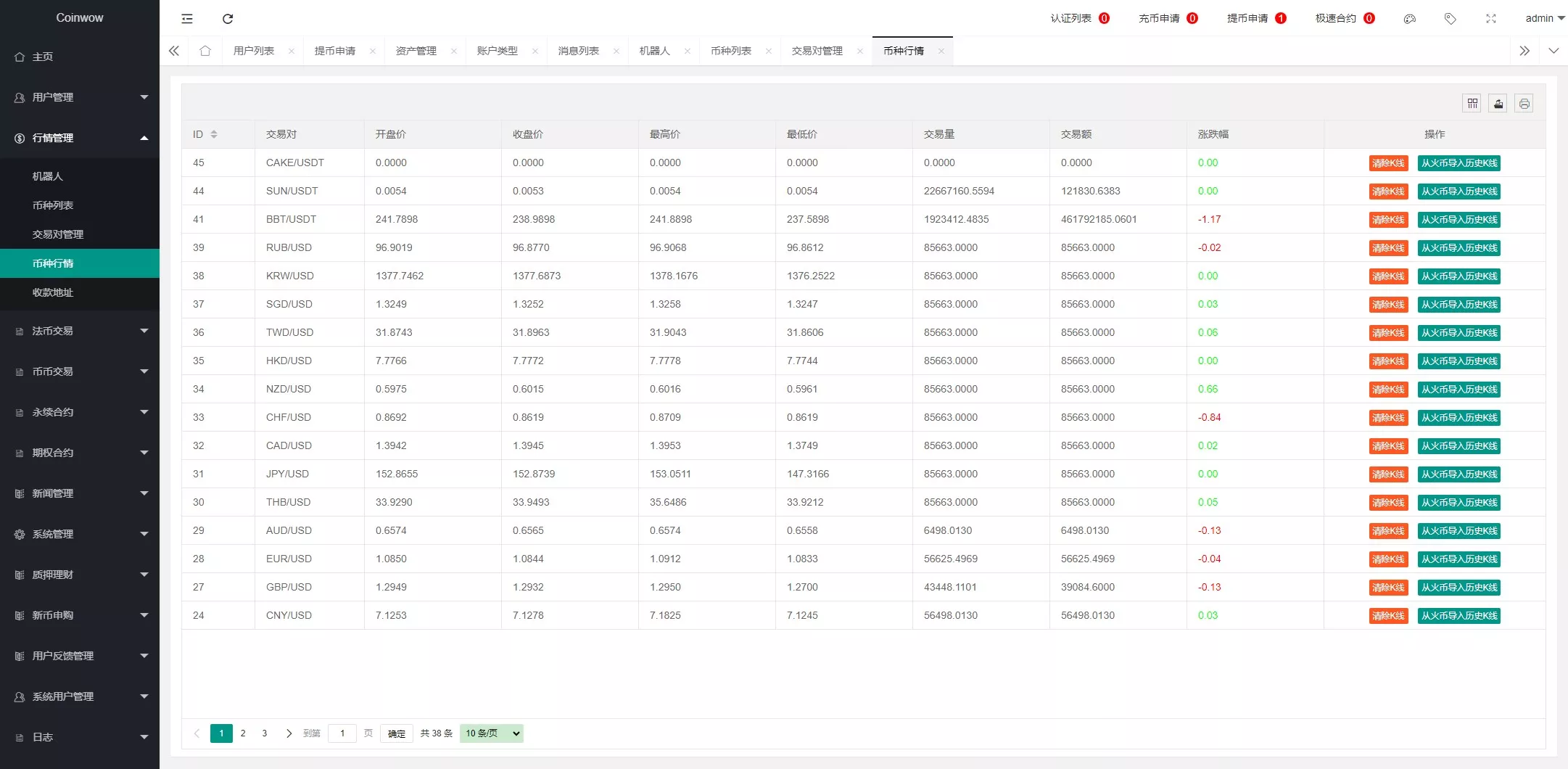Image resolution: width=1568 pixels, height=769 pixels.
Task: Go to the home tab icon
Action: 205,51
